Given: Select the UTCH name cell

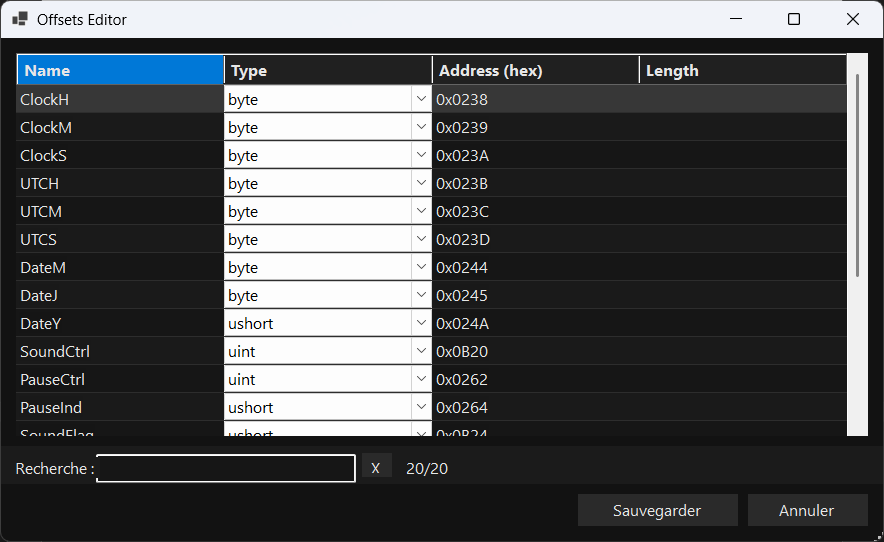Looking at the screenshot, I should point(120,184).
